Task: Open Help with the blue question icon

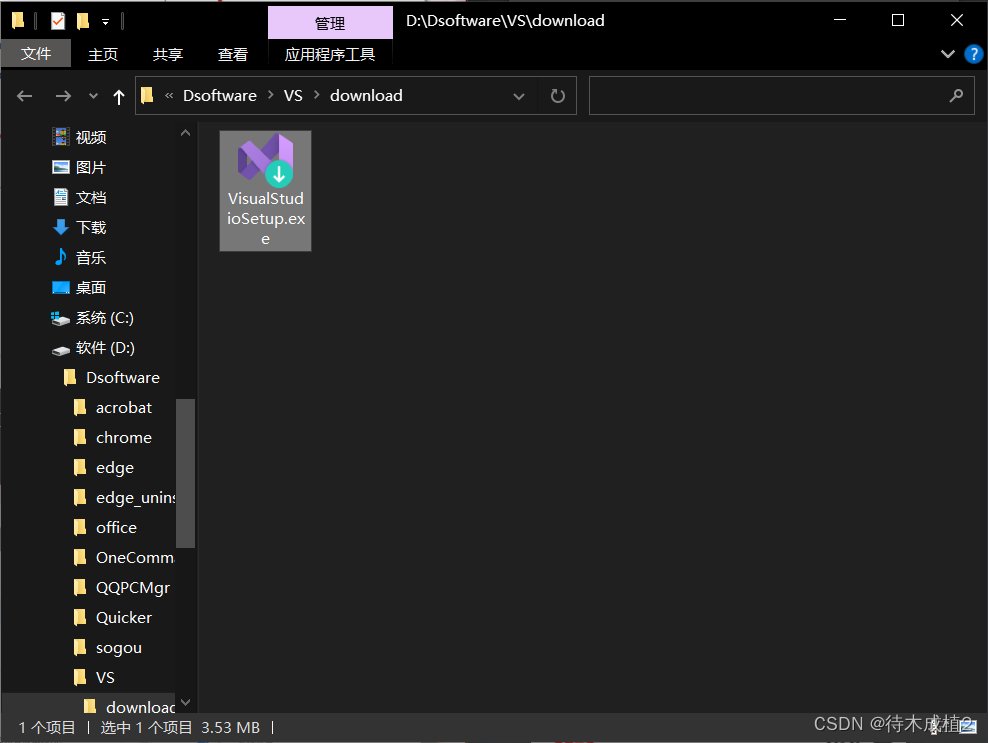Action: pos(974,54)
